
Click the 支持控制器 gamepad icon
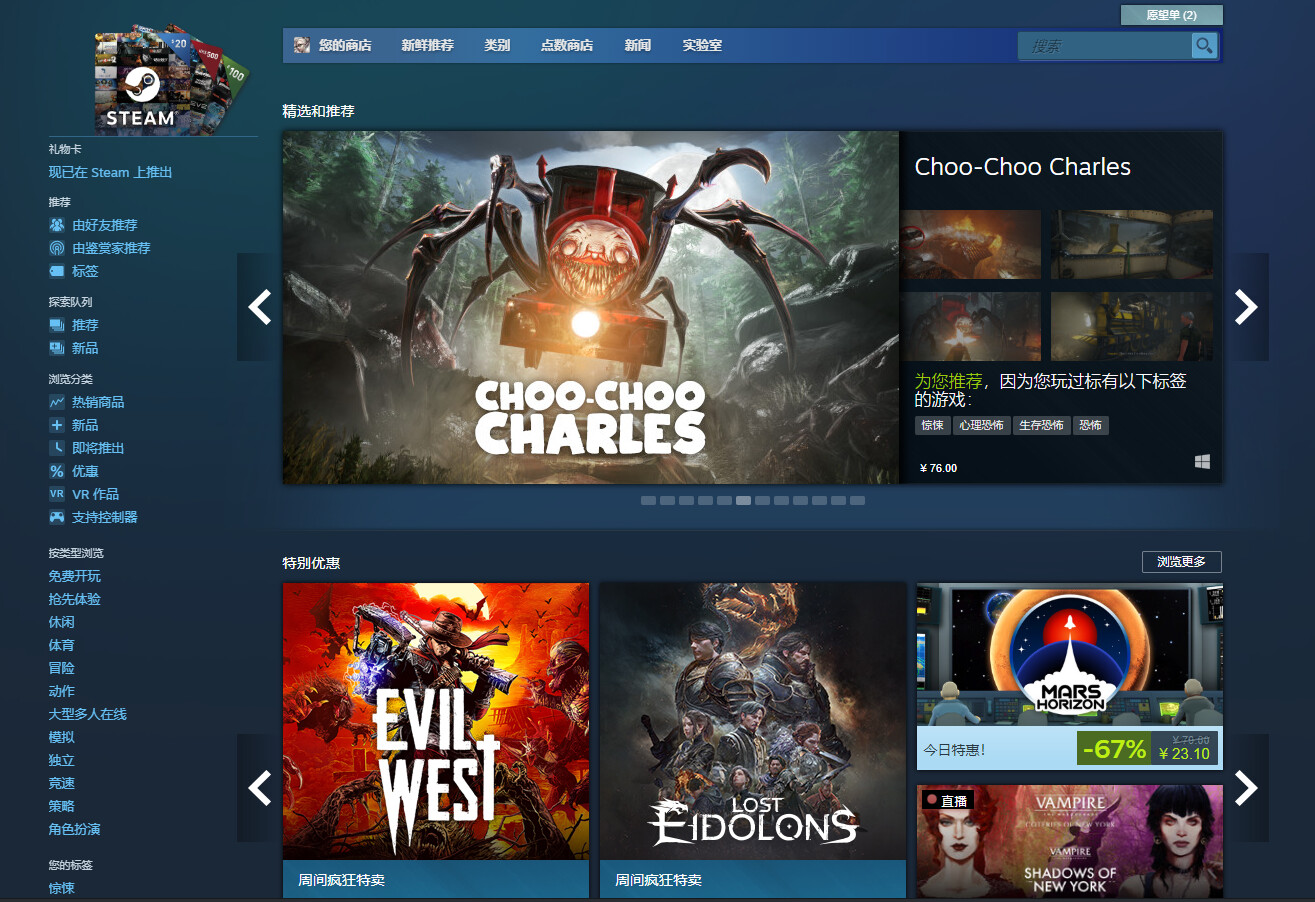click(x=57, y=517)
